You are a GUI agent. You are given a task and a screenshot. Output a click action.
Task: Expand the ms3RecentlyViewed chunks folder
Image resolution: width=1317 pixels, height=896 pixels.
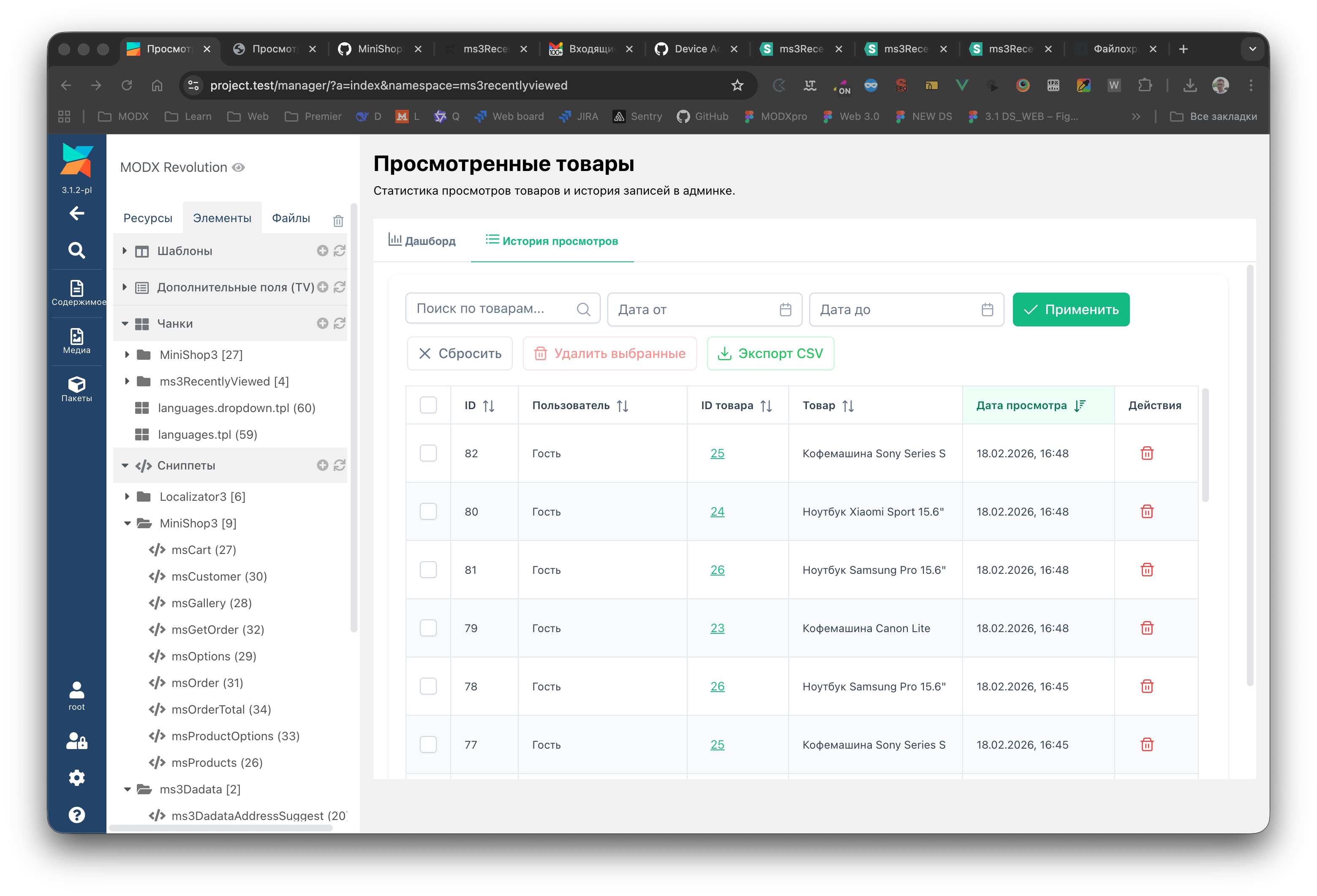pyautogui.click(x=127, y=381)
